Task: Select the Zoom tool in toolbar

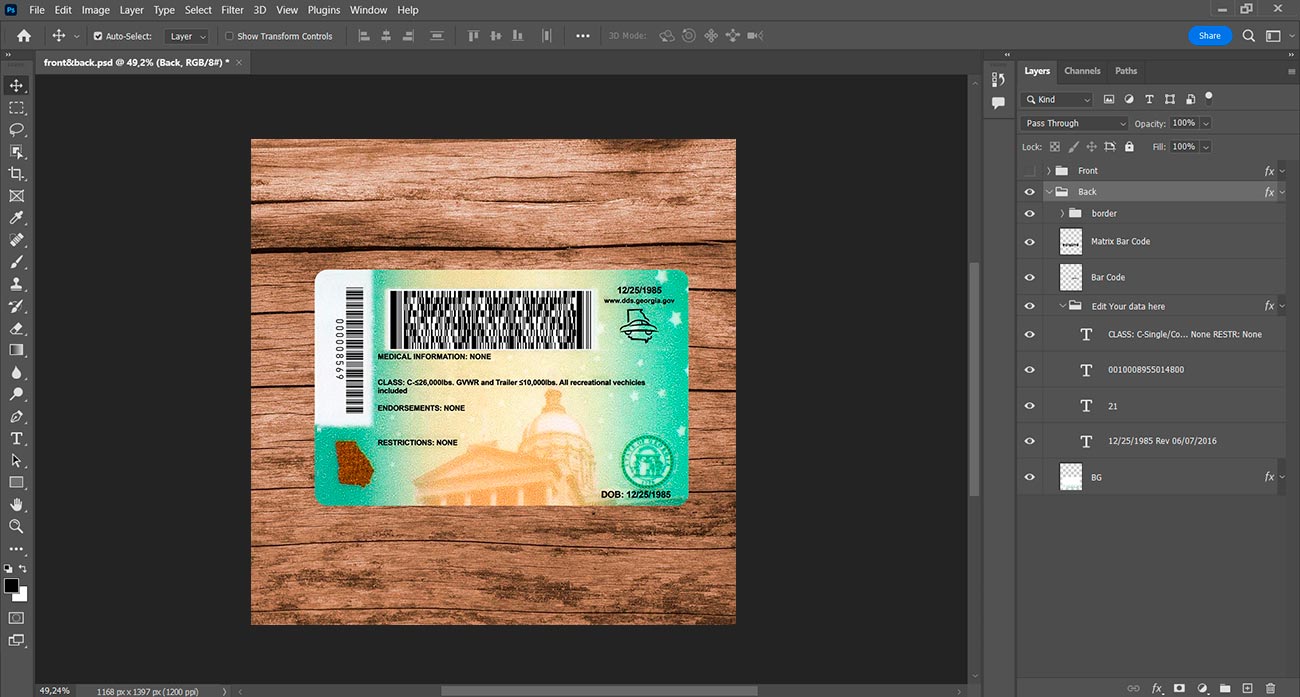Action: point(16,526)
